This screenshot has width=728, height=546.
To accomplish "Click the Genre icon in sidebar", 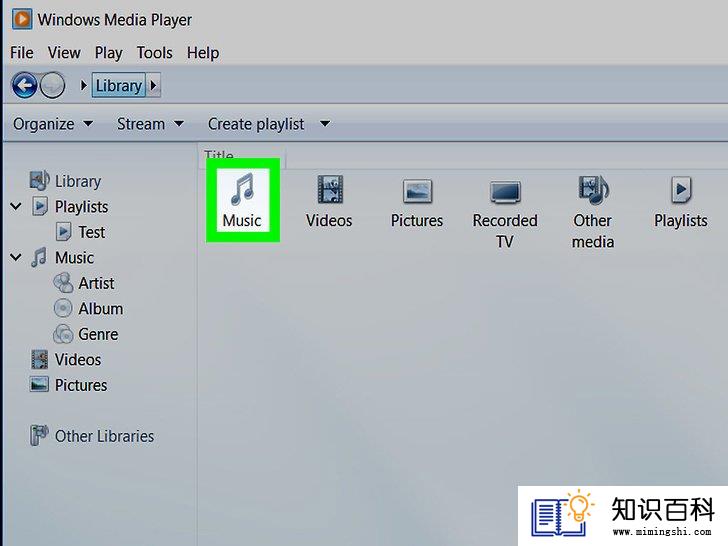I will (x=63, y=334).
